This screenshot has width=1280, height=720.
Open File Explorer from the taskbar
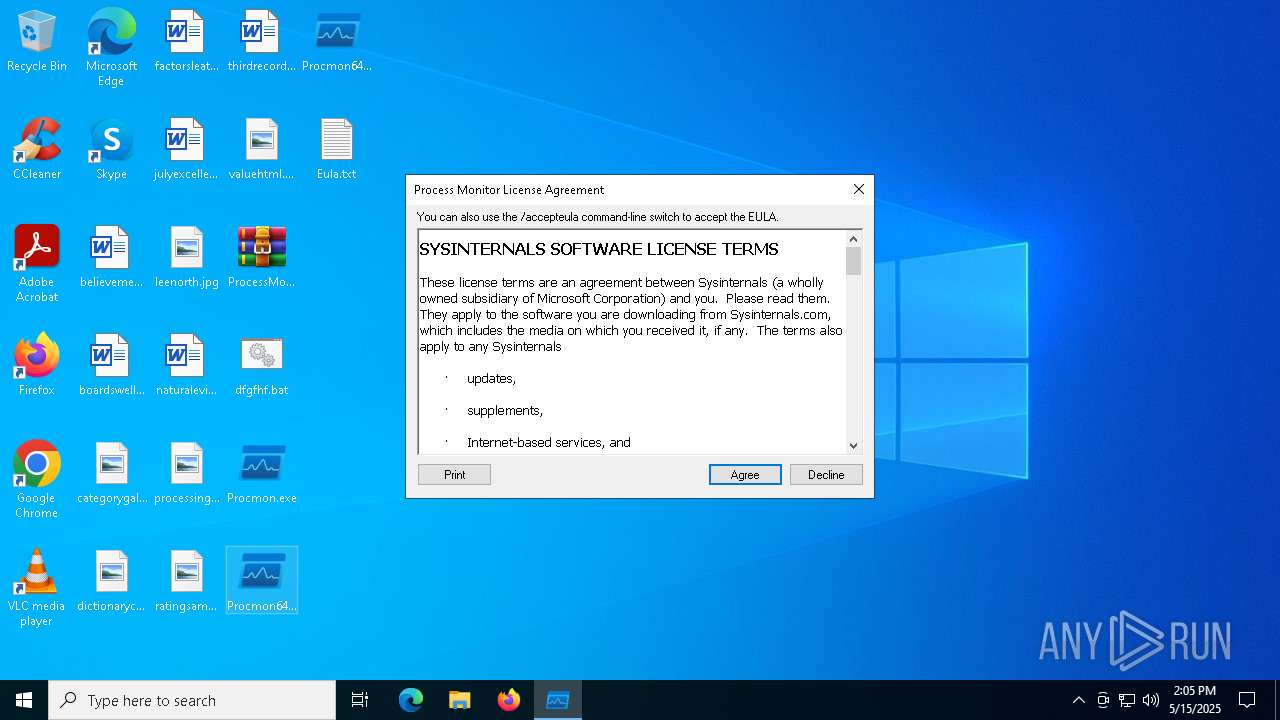pyautogui.click(x=460, y=700)
